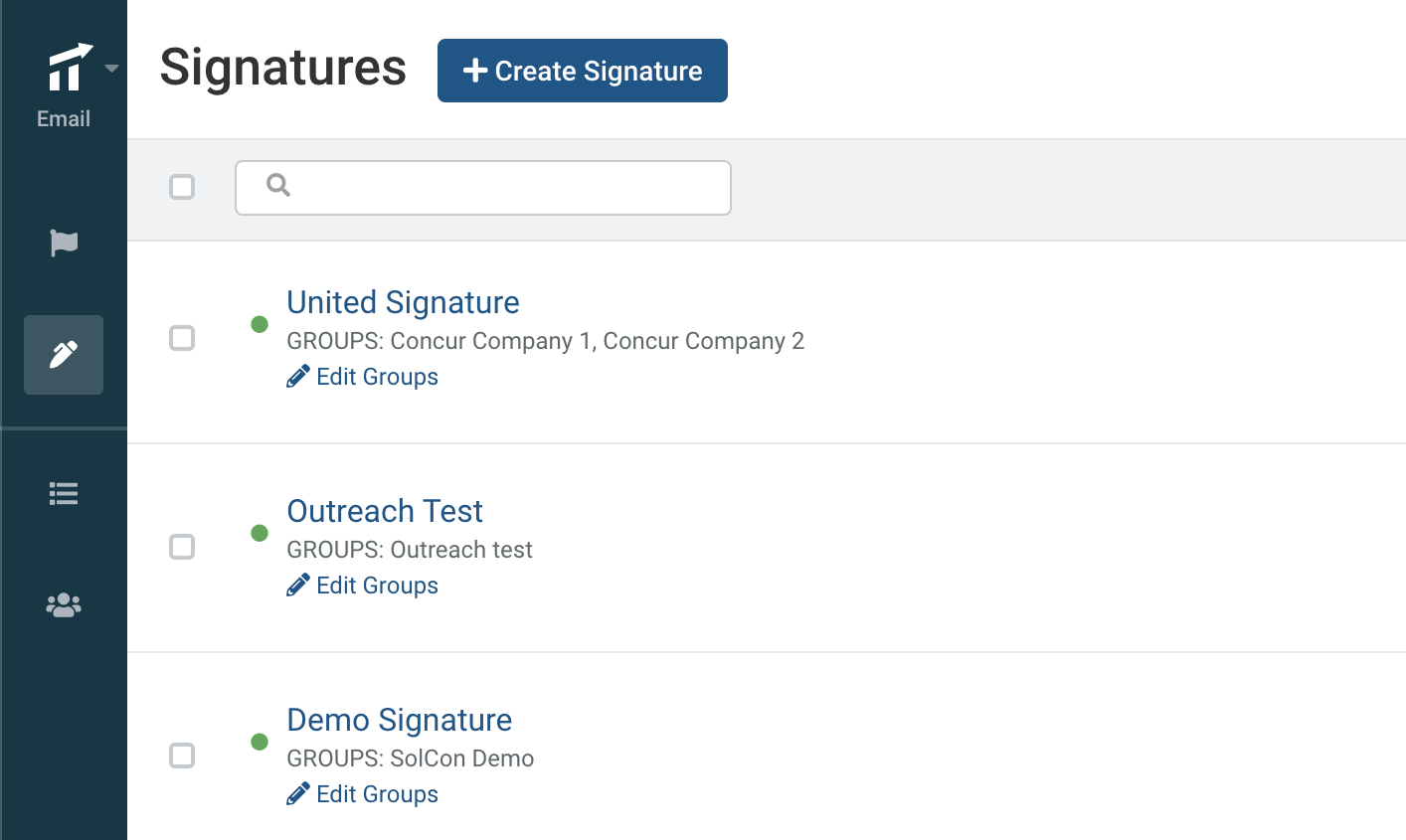The height and width of the screenshot is (840, 1406).
Task: Check the United Signature checkbox
Action: 182,338
